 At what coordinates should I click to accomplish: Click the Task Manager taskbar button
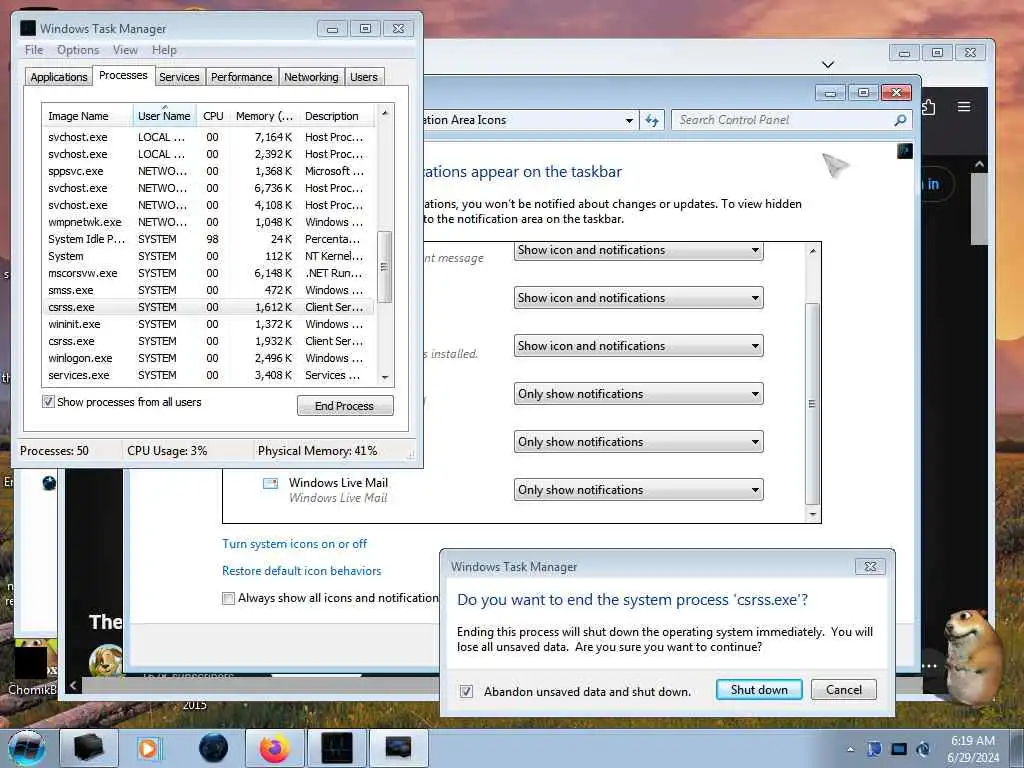(337, 748)
